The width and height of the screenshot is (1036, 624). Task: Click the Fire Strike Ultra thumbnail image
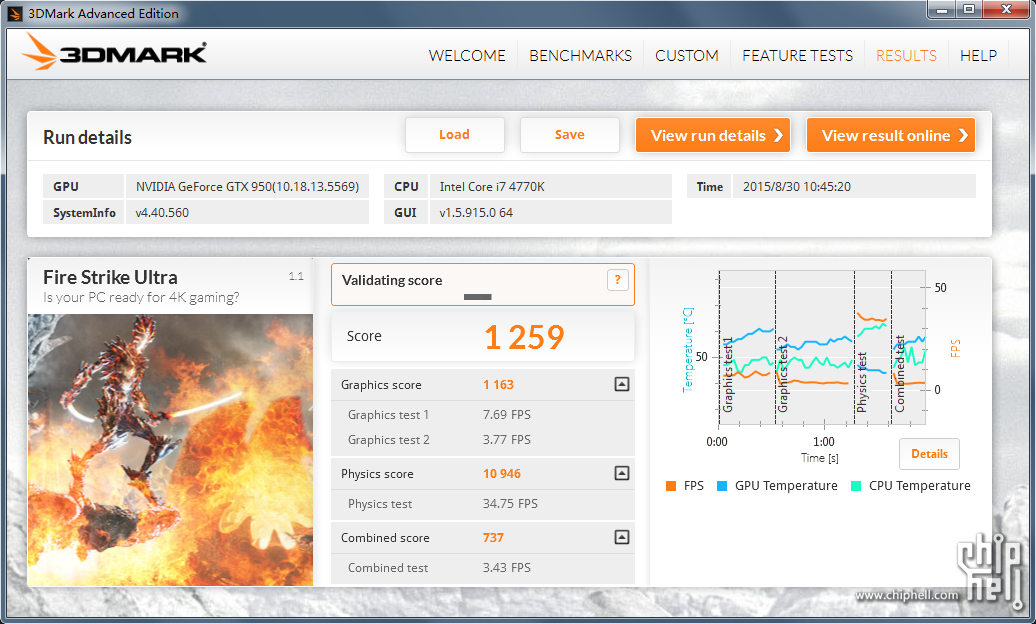tap(170, 449)
